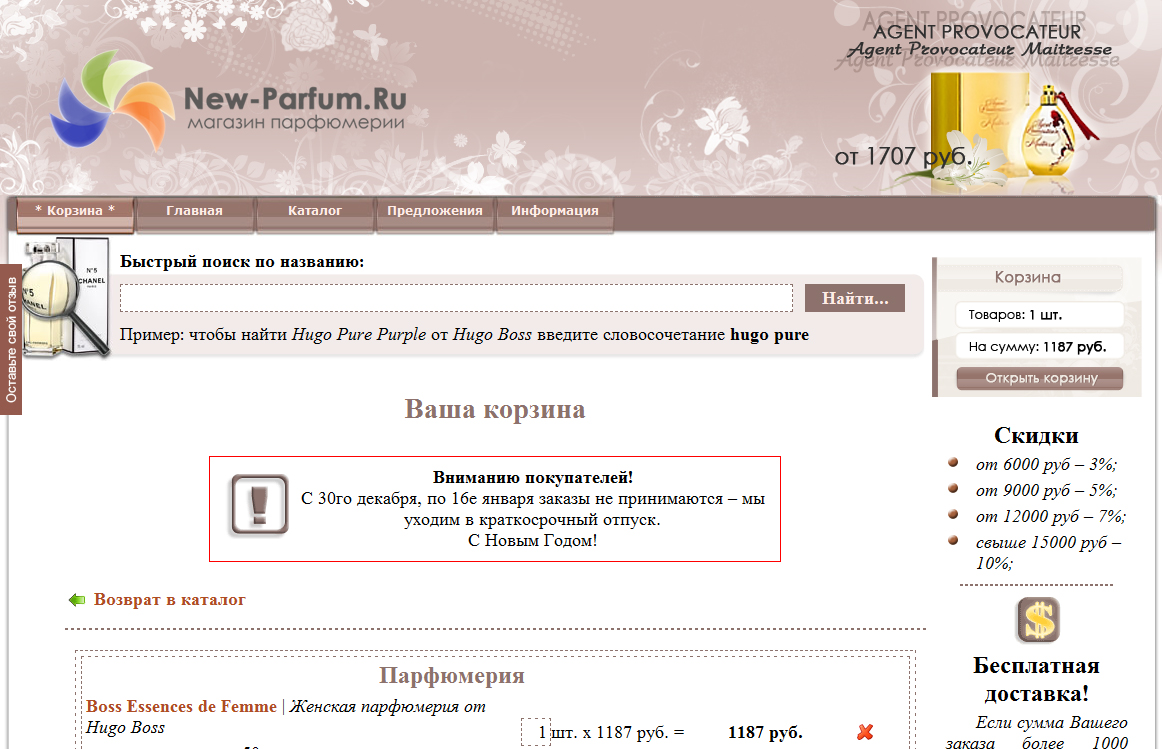Click the С Новым Годом! text
Image resolution: width=1162 pixels, height=749 pixels.
point(533,541)
